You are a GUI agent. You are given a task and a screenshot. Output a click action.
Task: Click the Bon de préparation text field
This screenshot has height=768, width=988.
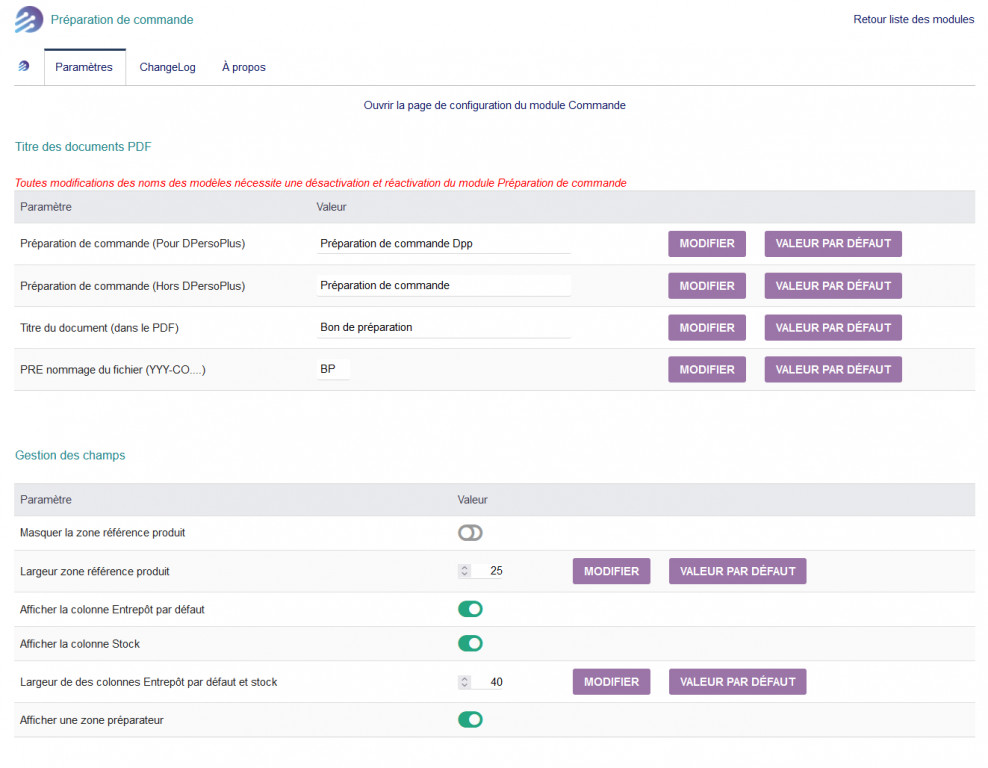point(443,328)
